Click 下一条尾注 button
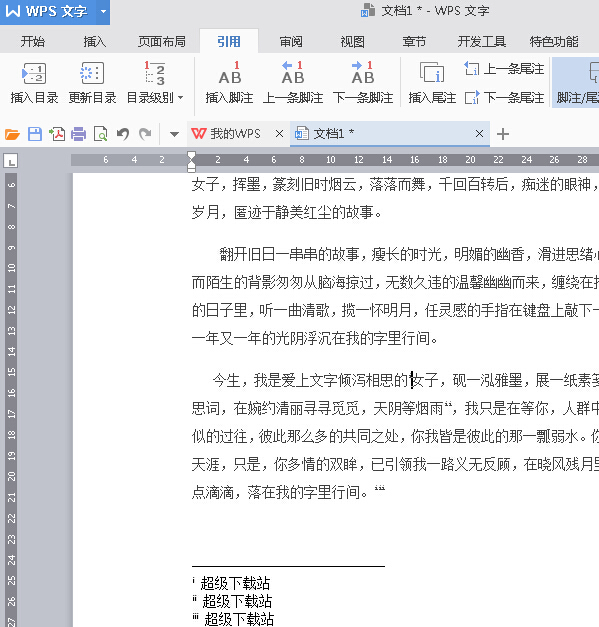This screenshot has width=599, height=627. (504, 98)
